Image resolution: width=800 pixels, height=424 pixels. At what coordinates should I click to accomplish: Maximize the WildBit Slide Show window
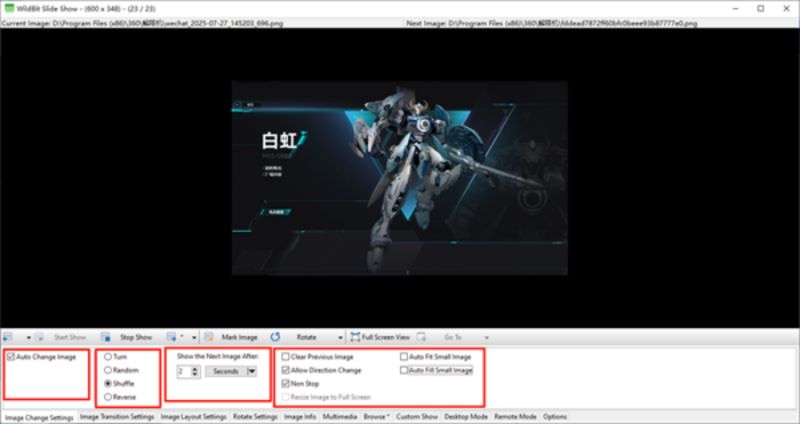[x=760, y=8]
